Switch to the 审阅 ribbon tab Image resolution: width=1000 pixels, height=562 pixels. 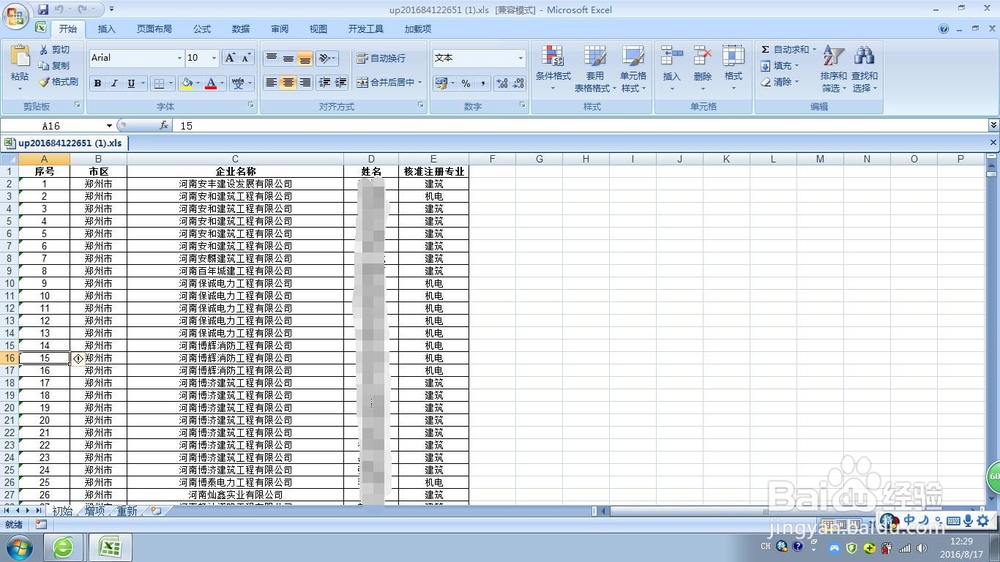[x=279, y=29]
